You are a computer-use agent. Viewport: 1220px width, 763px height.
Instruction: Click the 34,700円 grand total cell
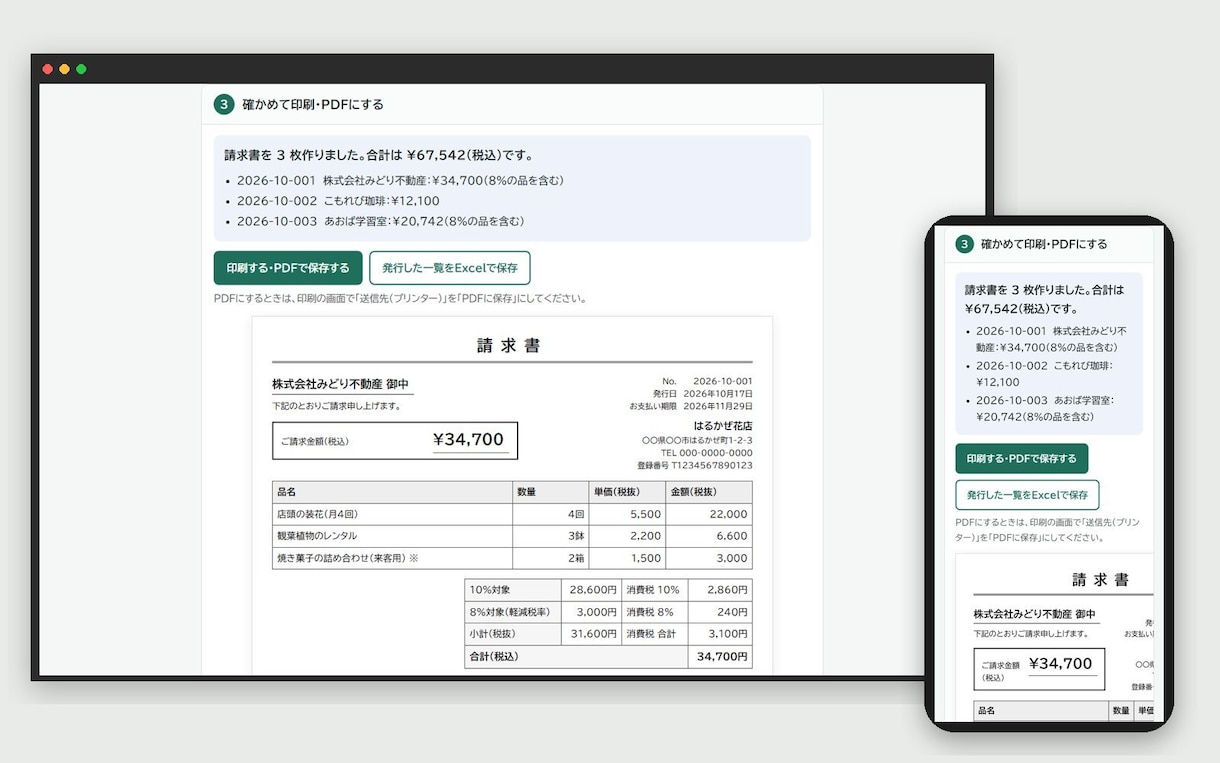[720, 657]
